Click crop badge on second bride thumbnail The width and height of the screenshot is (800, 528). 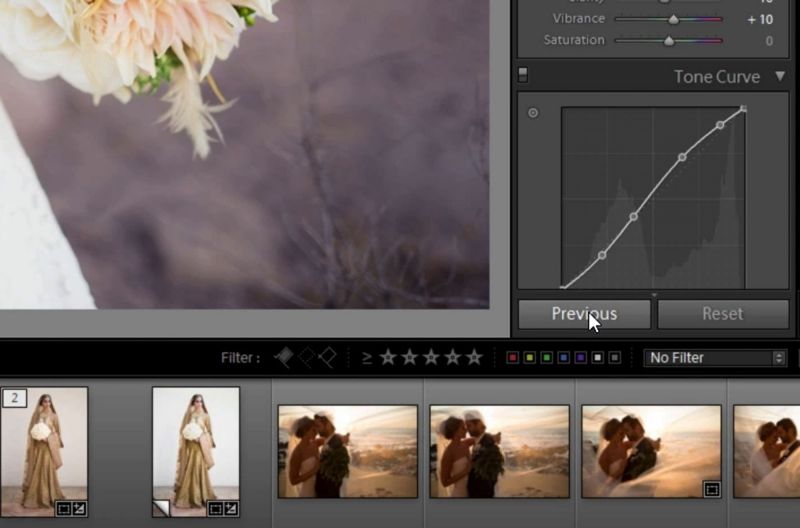click(215, 509)
